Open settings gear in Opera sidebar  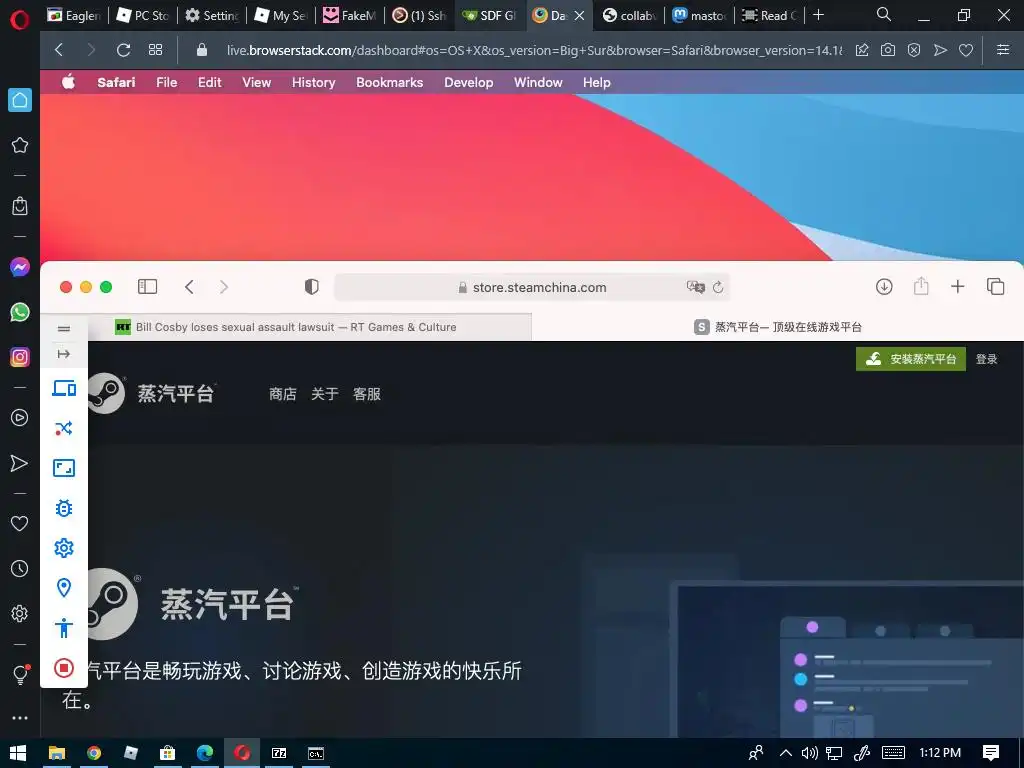tap(20, 613)
